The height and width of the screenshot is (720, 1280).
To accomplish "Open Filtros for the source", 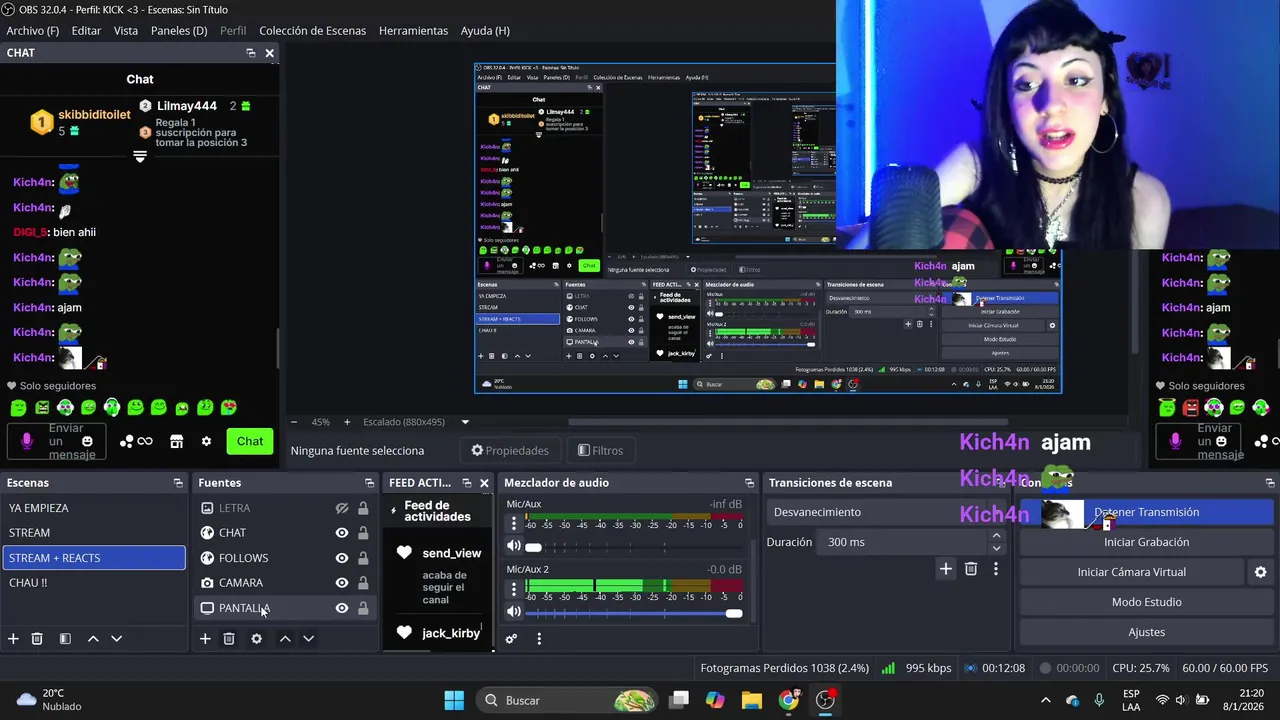I will pyautogui.click(x=600, y=450).
